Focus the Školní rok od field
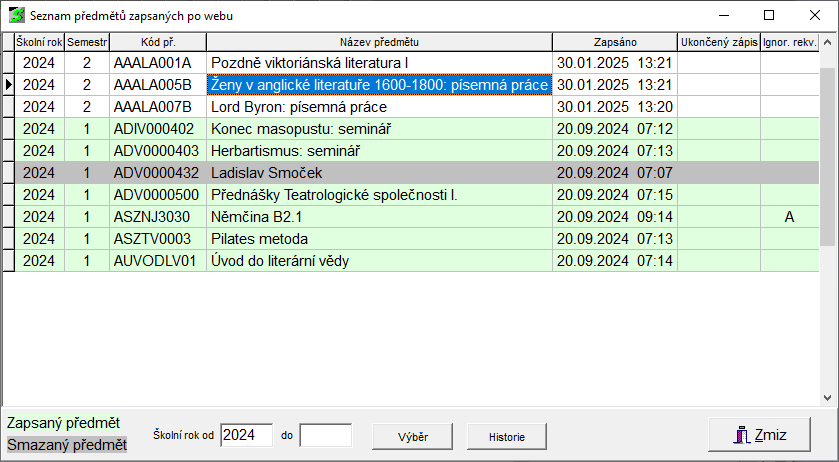 [246, 435]
